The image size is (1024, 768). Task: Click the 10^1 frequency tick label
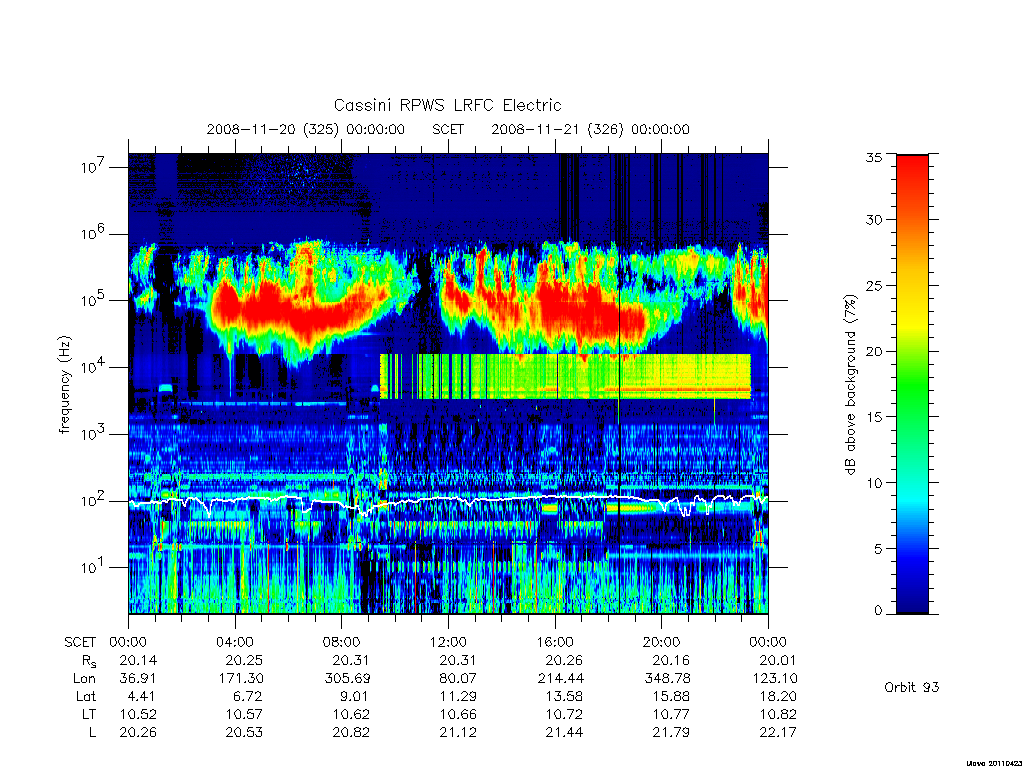(93, 567)
